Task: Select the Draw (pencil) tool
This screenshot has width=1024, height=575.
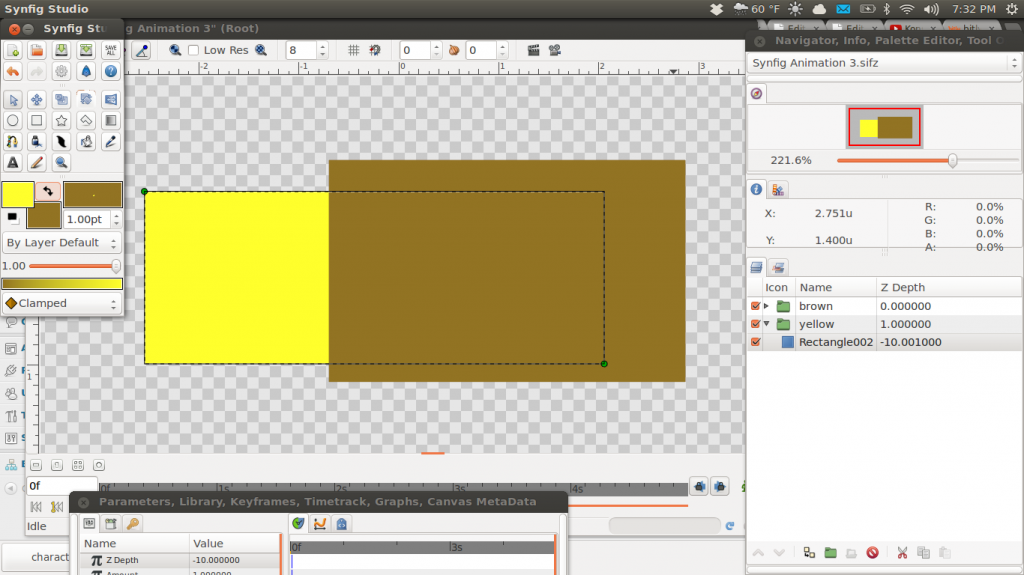Action: (x=37, y=163)
